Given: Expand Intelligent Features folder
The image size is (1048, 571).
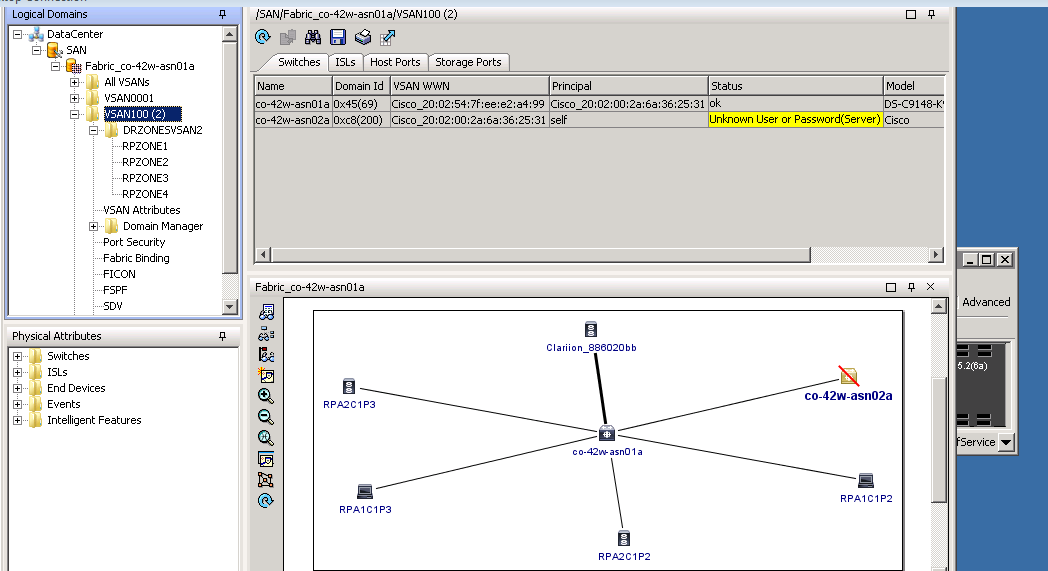Looking at the screenshot, I should tap(18, 421).
